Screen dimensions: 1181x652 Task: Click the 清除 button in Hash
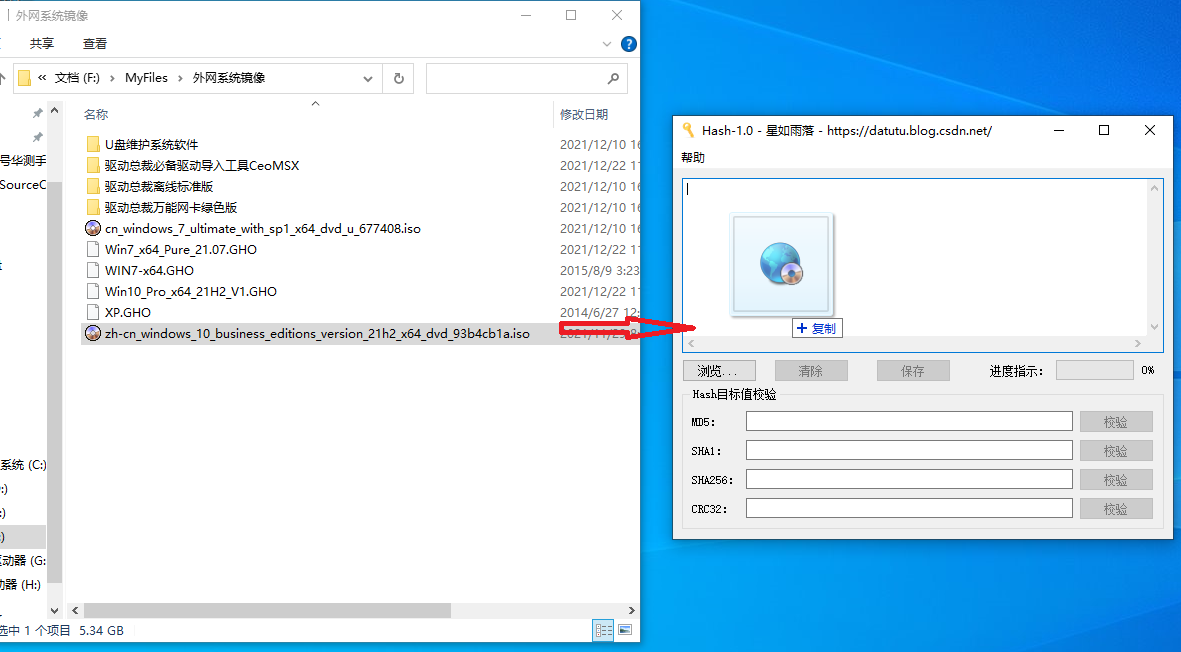coord(811,370)
